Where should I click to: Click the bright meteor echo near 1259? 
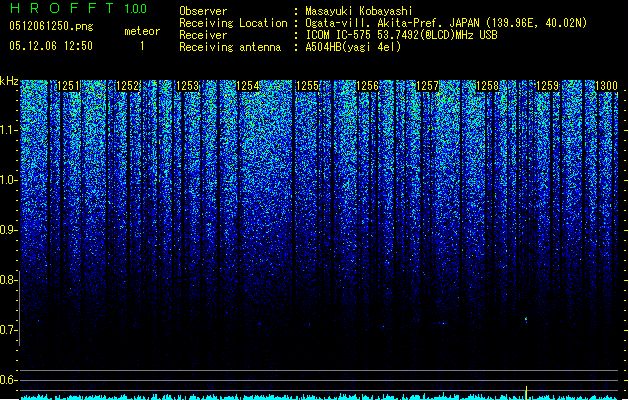coord(526,320)
